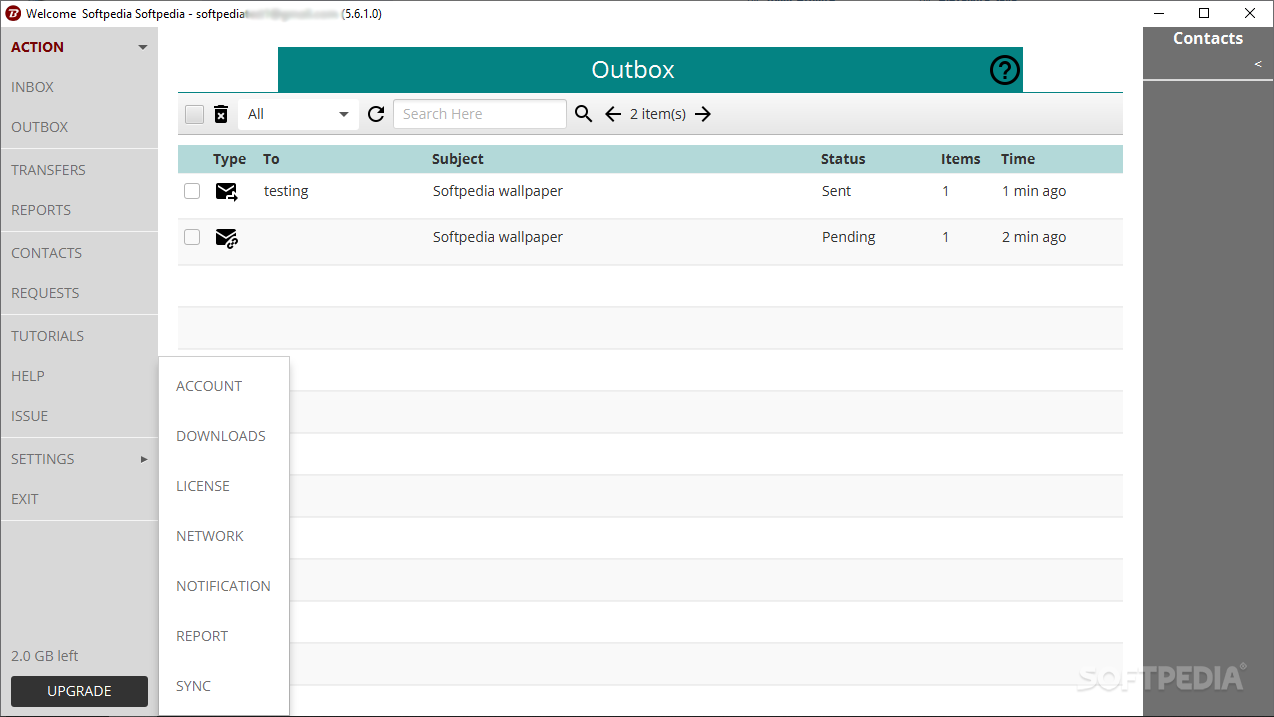Expand the ACTION menu arrow

point(143,47)
